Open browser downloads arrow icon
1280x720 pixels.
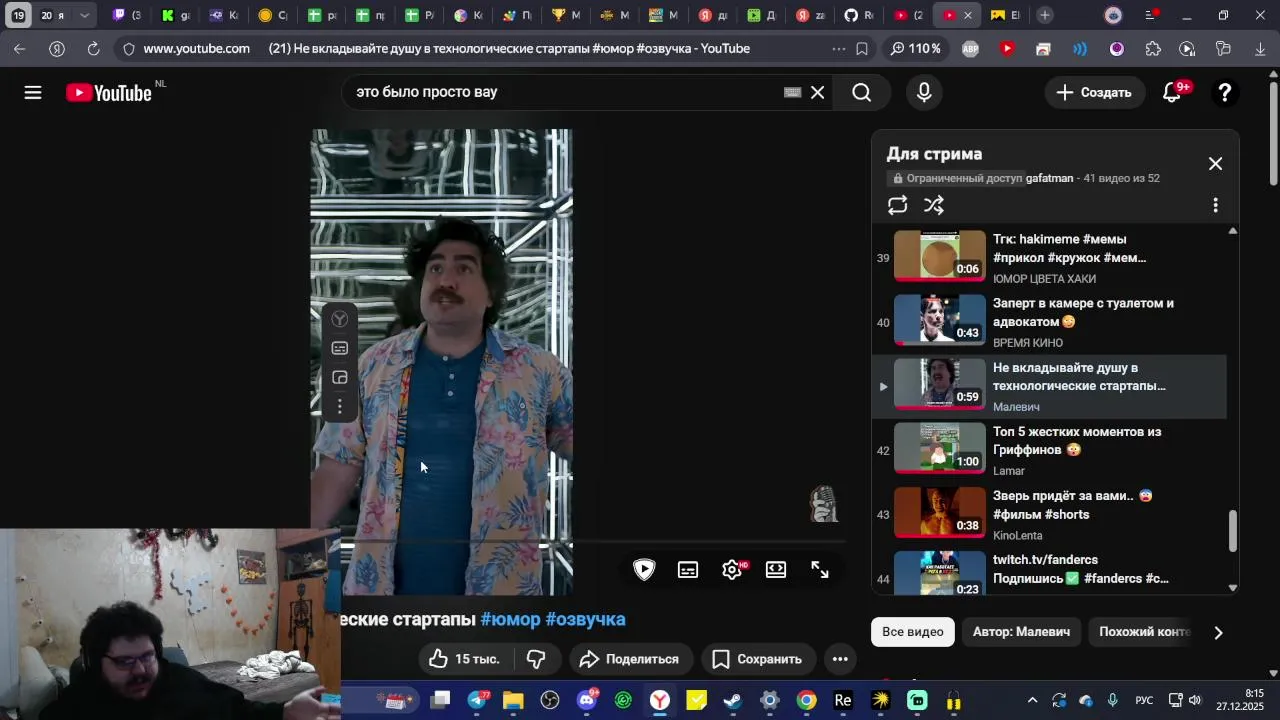coord(1260,48)
